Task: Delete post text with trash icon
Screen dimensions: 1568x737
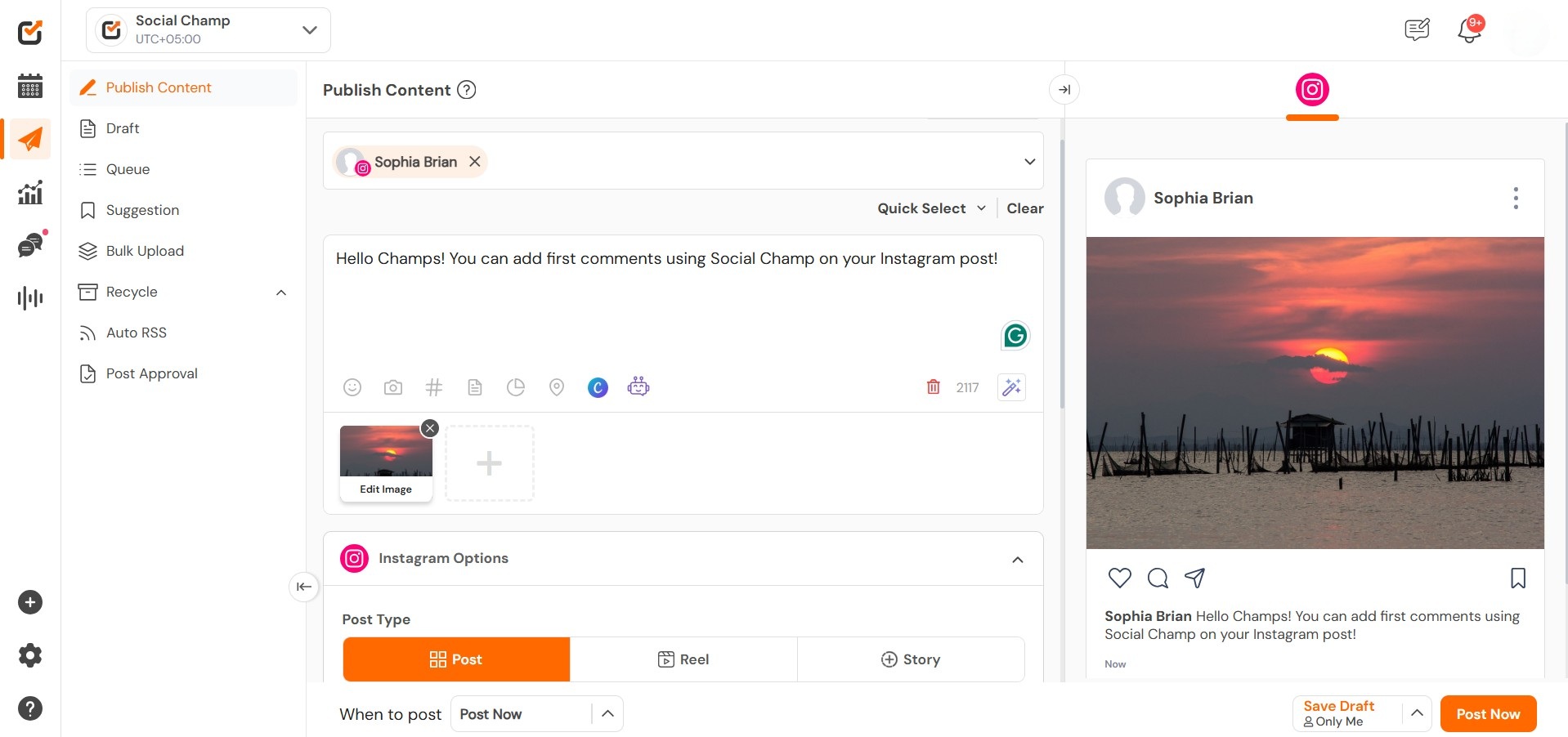Action: coord(933,387)
